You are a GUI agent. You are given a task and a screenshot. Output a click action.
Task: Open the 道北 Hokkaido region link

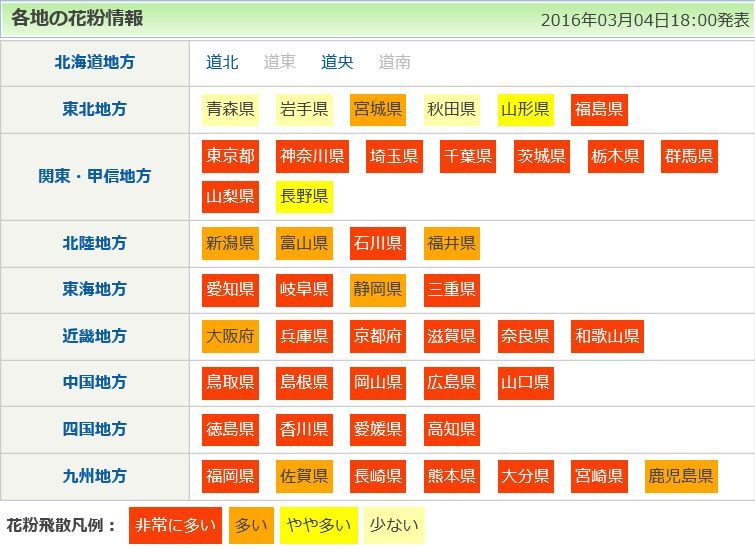coord(222,62)
